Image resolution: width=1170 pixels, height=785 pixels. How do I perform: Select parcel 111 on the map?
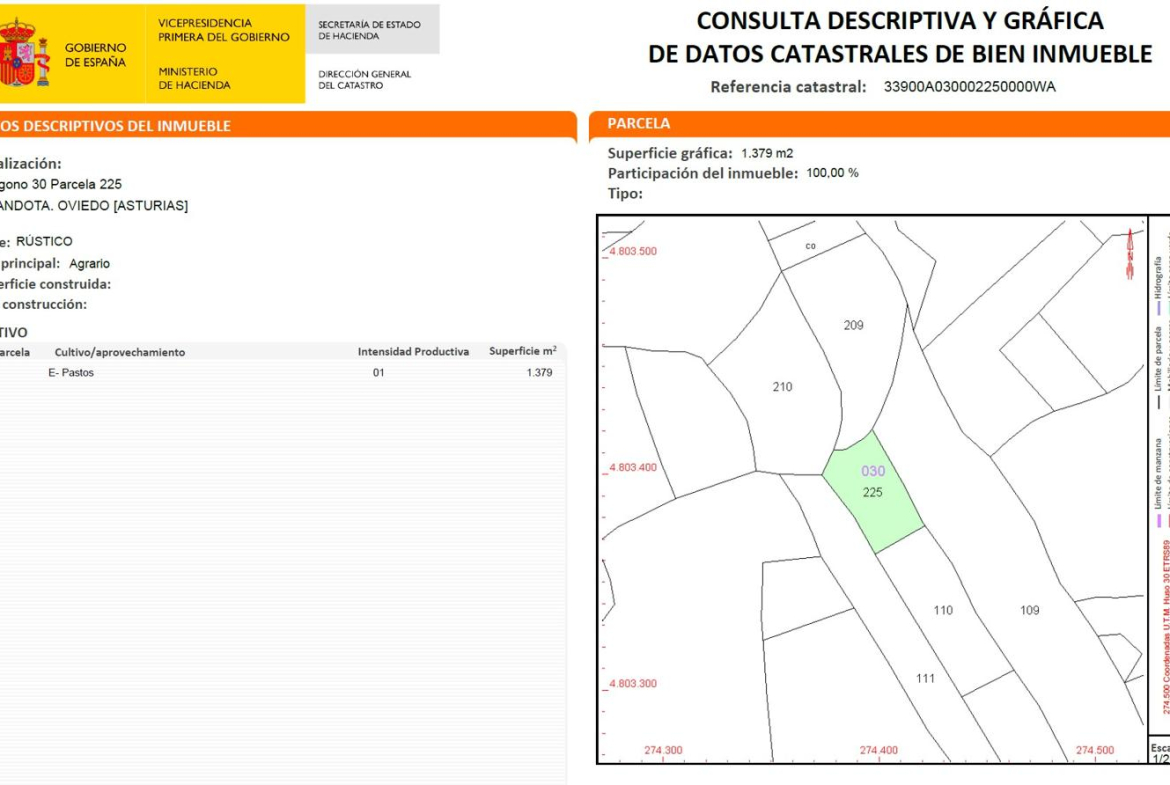click(925, 678)
